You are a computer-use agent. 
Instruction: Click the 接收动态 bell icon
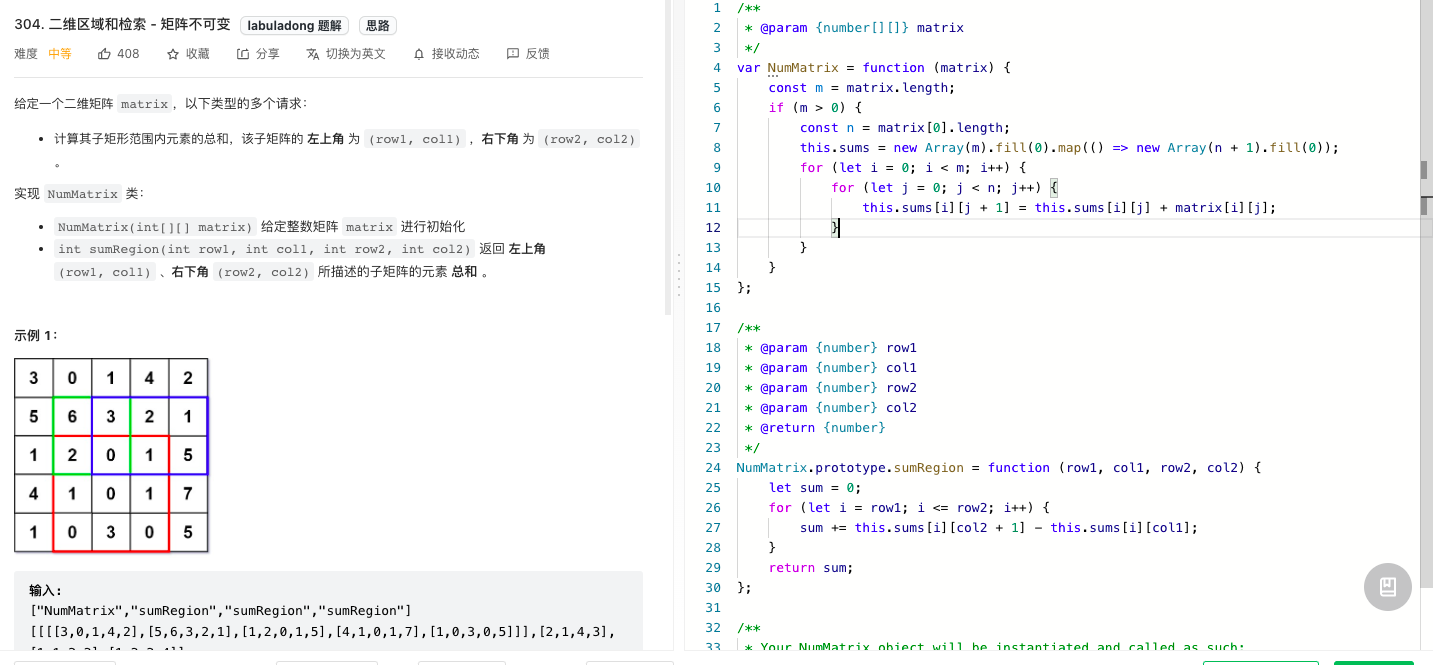(419, 54)
